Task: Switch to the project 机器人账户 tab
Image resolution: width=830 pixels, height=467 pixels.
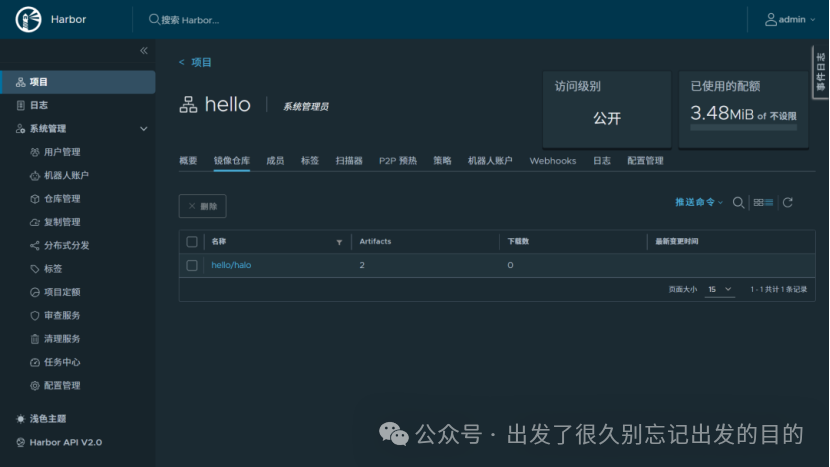Action: point(490,160)
